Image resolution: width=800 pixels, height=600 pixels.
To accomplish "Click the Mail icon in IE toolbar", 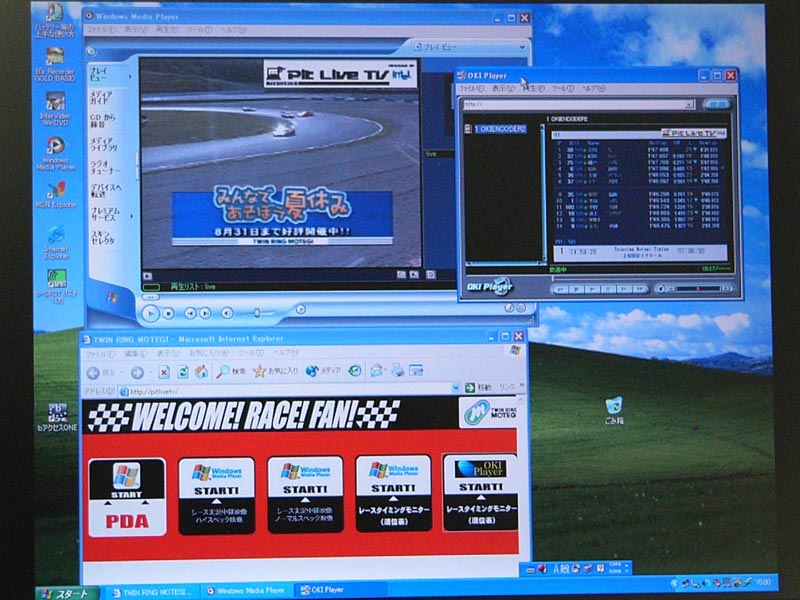I will [x=377, y=370].
